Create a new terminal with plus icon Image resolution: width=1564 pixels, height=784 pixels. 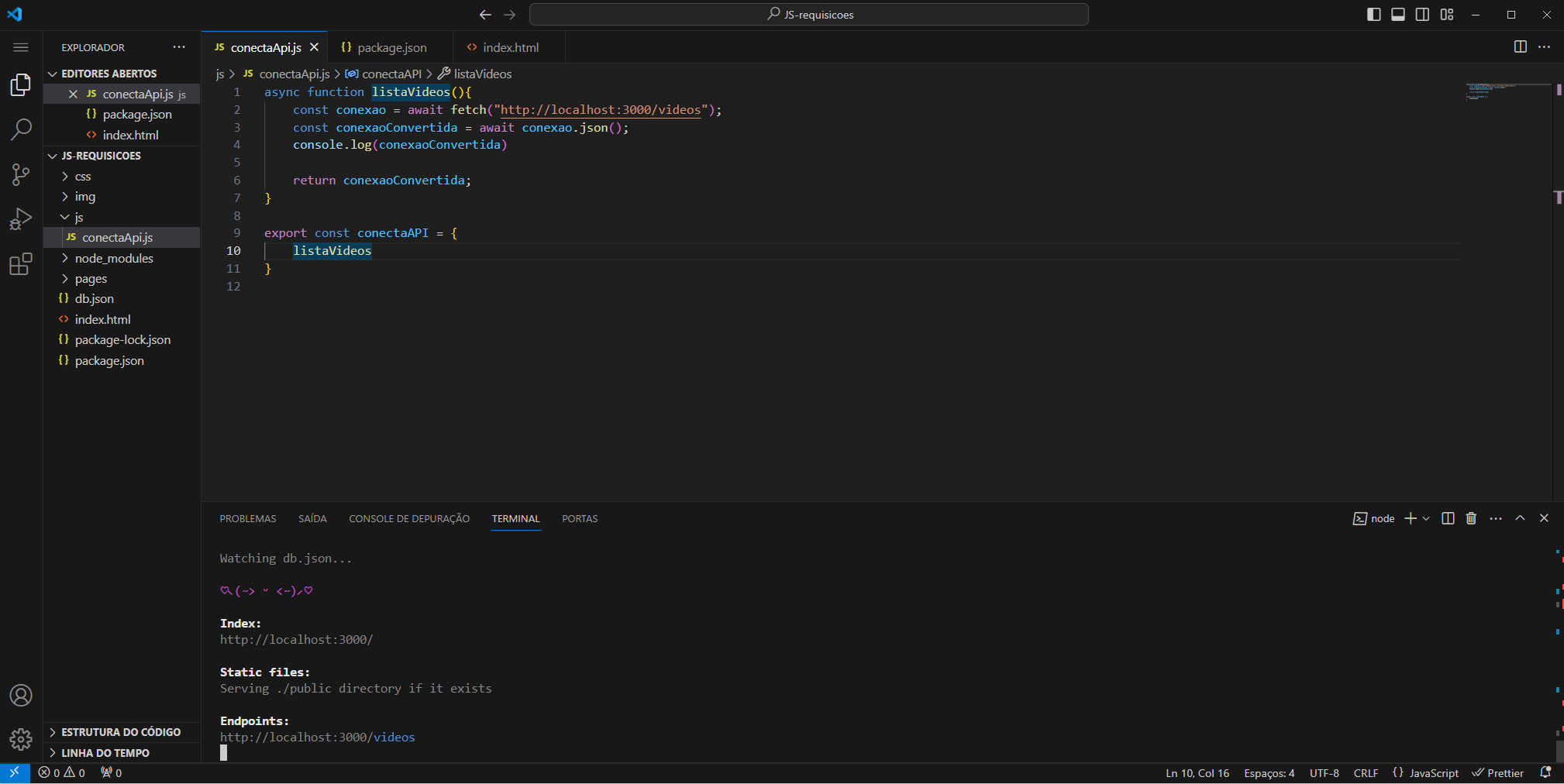pyautogui.click(x=1410, y=518)
